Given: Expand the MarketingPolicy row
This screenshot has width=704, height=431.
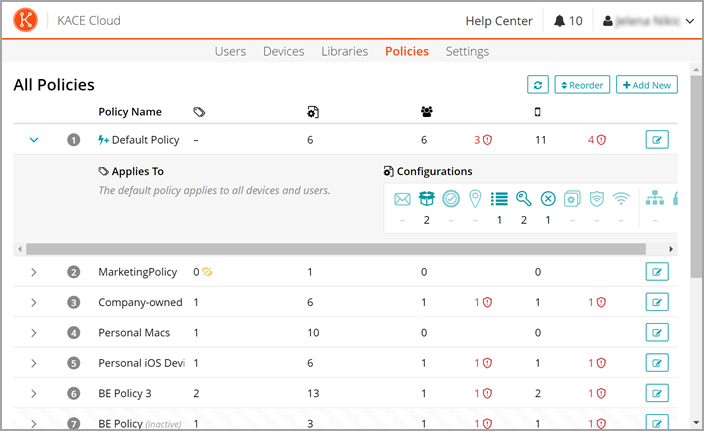Looking at the screenshot, I should click(34, 272).
